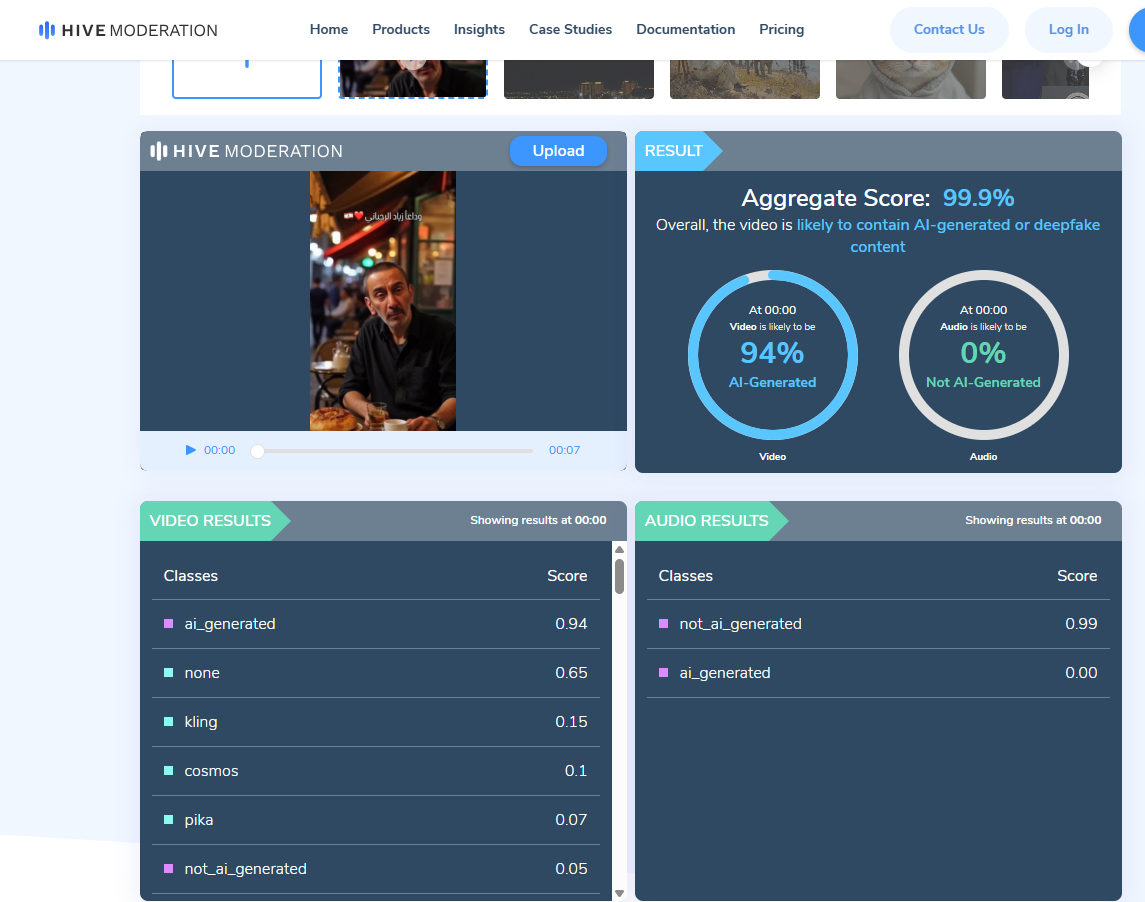This screenshot has height=902, width=1145.
Task: Click the scroll down arrow in Video Results
Action: (x=619, y=892)
